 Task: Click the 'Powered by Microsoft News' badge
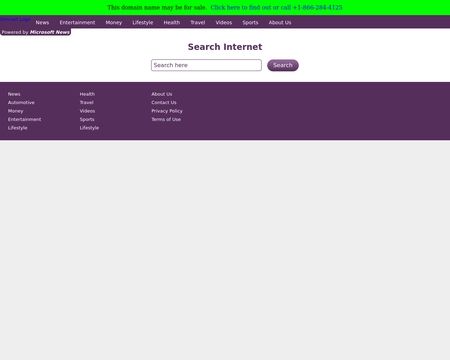pos(36,32)
